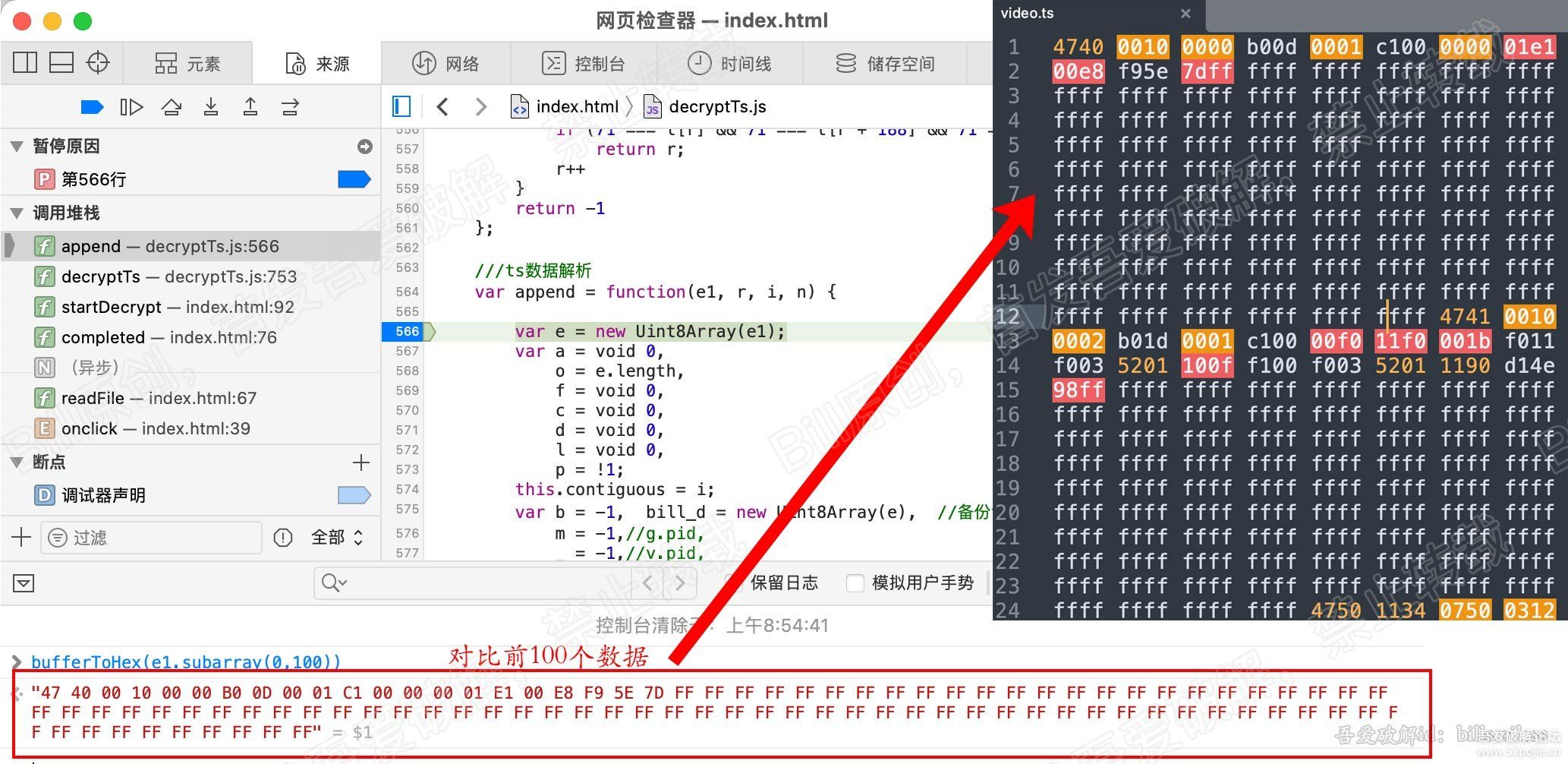Viewport: 1568px width, 764px height.
Task: Activate the element selection crosshair tool
Action: pyautogui.click(x=97, y=62)
